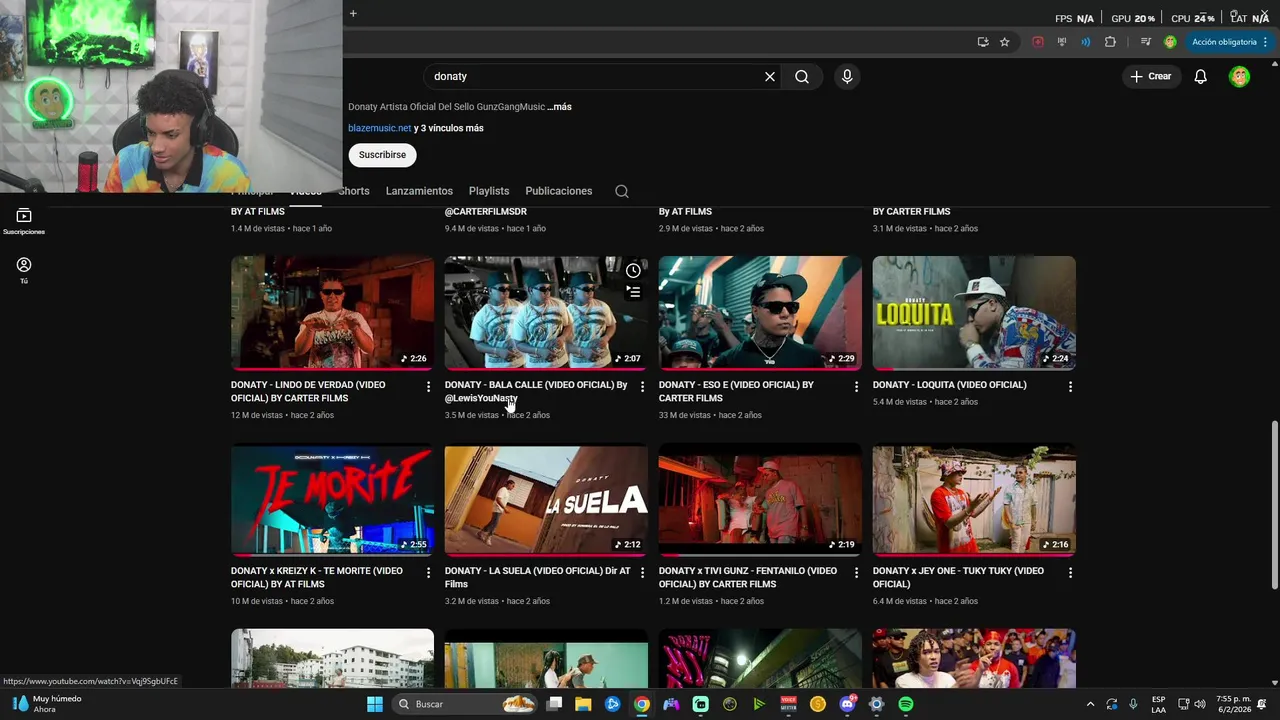Open DONATY x JEY ONE - TUKY TUKY title
1280x720 pixels.
(958, 577)
